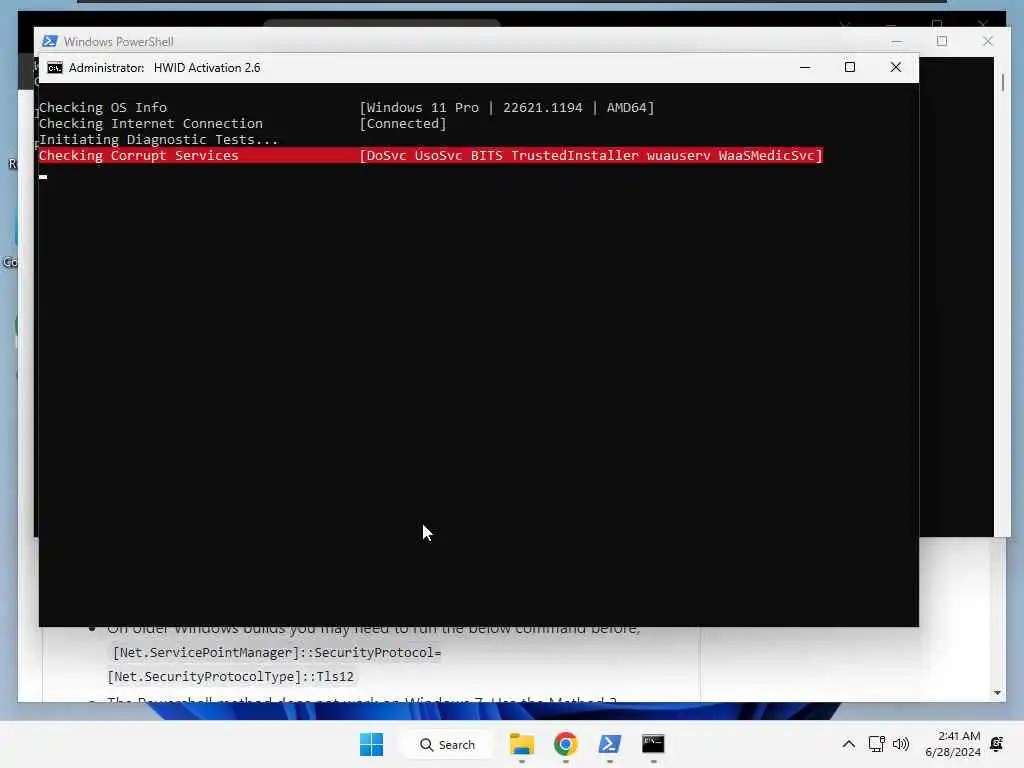Close the Windows PowerShell window

coord(987,41)
